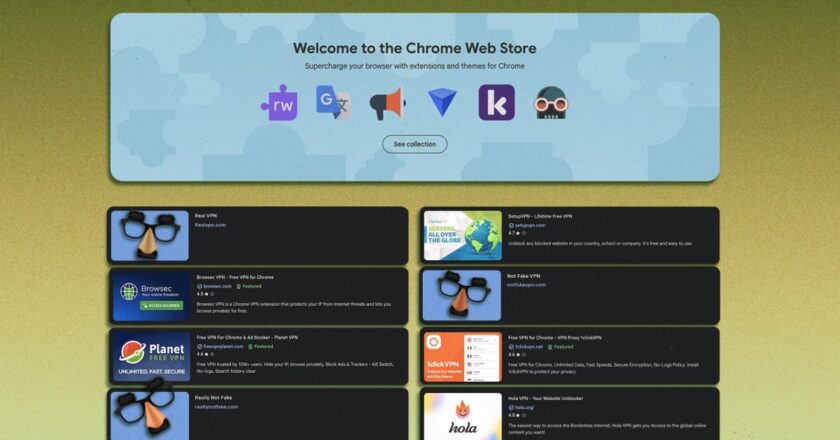Viewport: 840px width, 440px height.
Task: Open the megaphone extension icon
Action: click(x=388, y=103)
